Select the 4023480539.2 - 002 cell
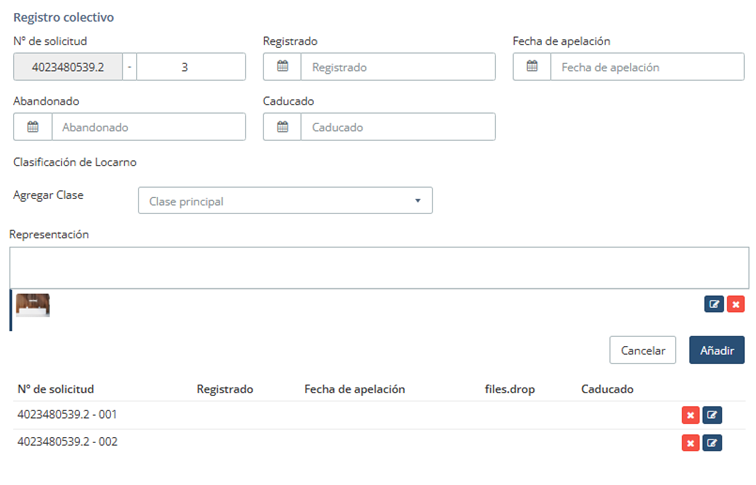Image resolution: width=756 pixels, height=485 pixels. [68, 442]
